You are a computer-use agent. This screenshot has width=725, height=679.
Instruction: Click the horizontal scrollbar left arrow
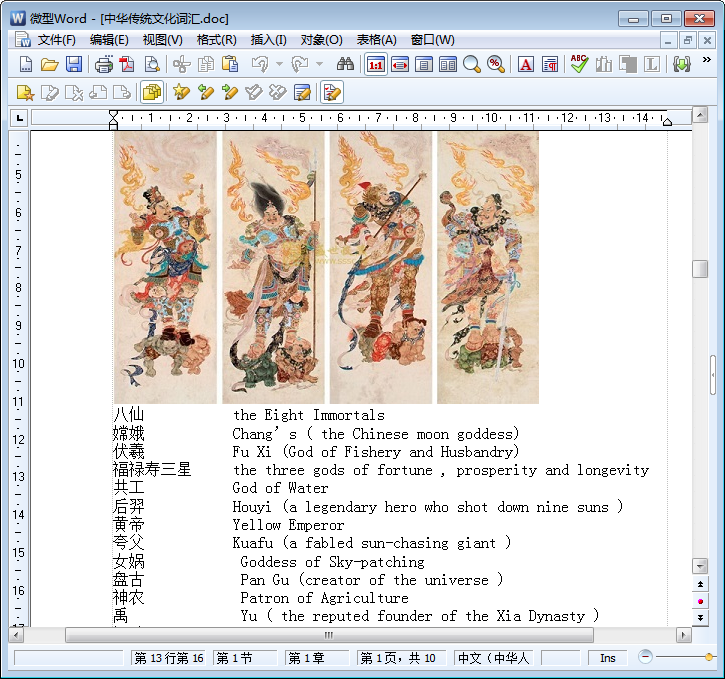[16, 635]
